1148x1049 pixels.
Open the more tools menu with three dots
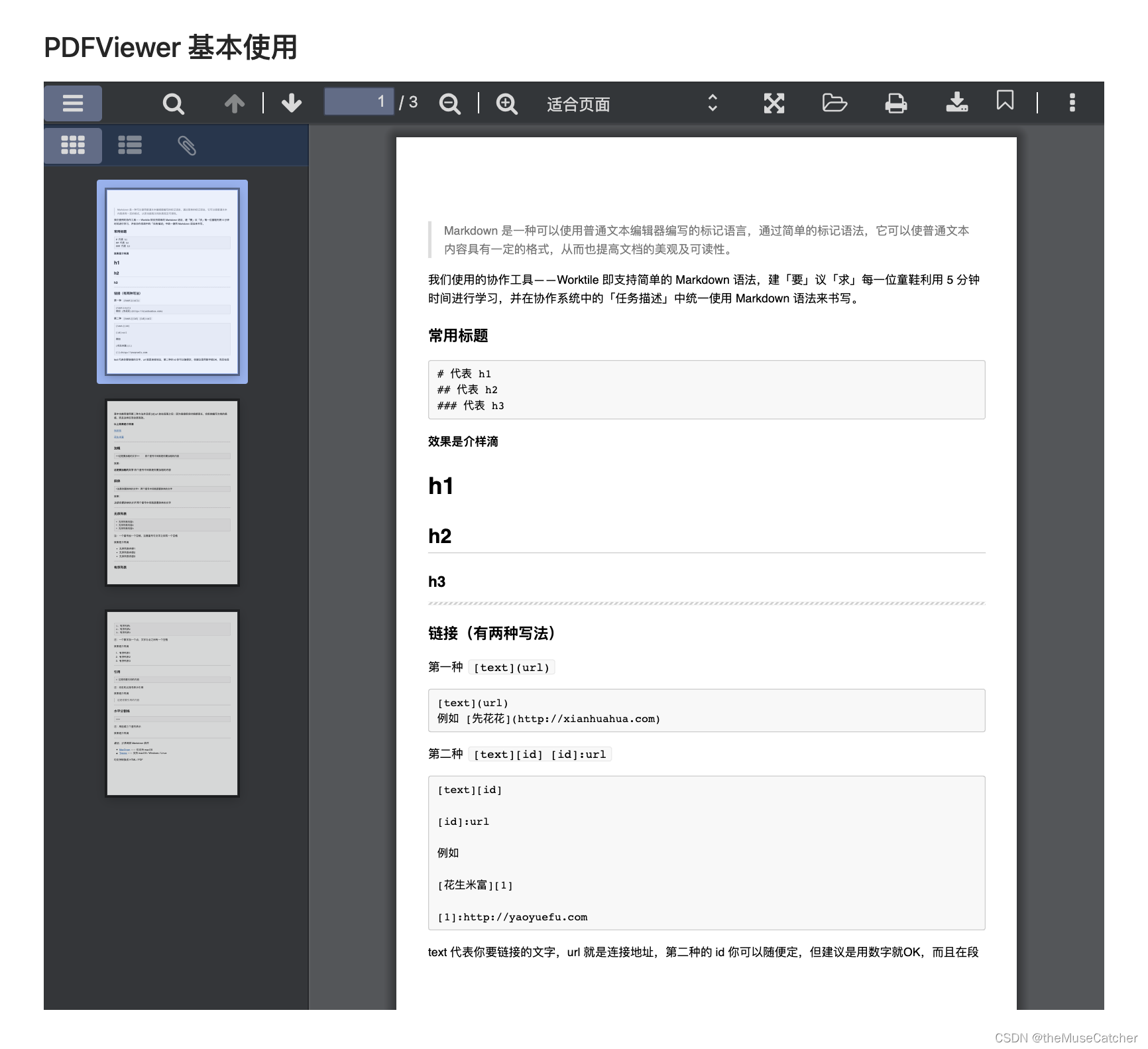click(x=1072, y=103)
